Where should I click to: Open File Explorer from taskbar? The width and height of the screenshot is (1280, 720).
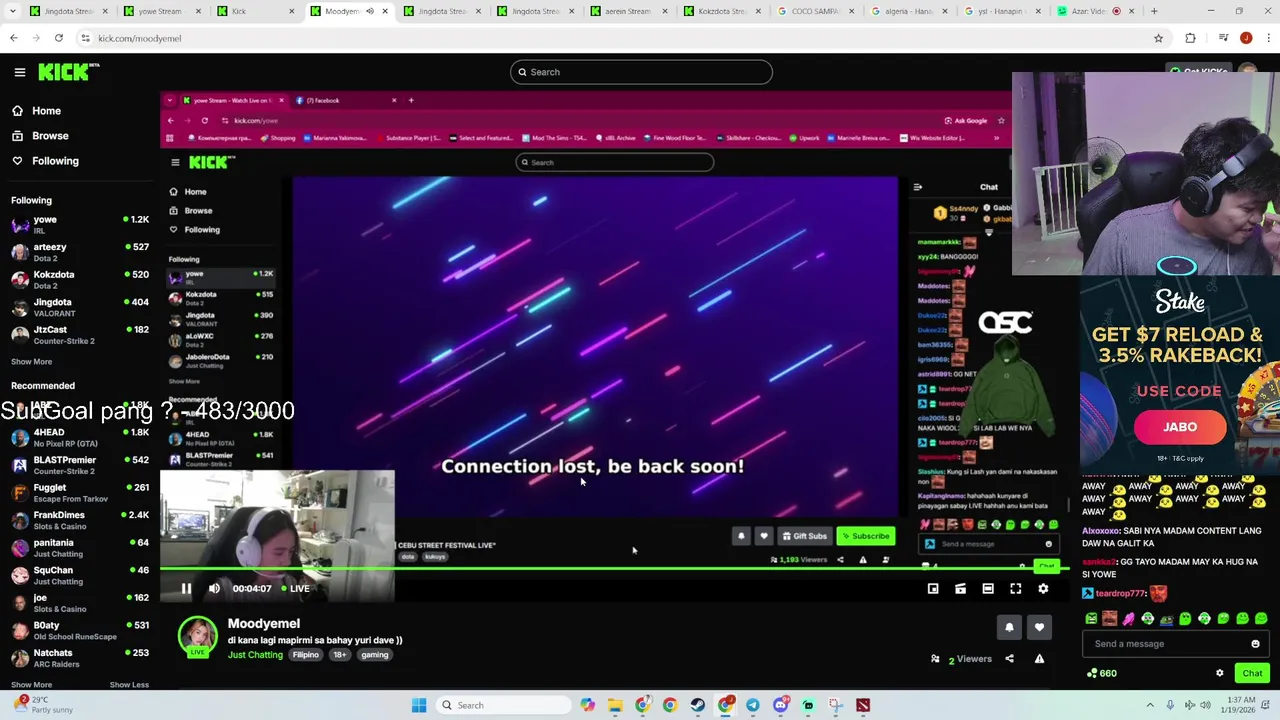click(x=615, y=705)
